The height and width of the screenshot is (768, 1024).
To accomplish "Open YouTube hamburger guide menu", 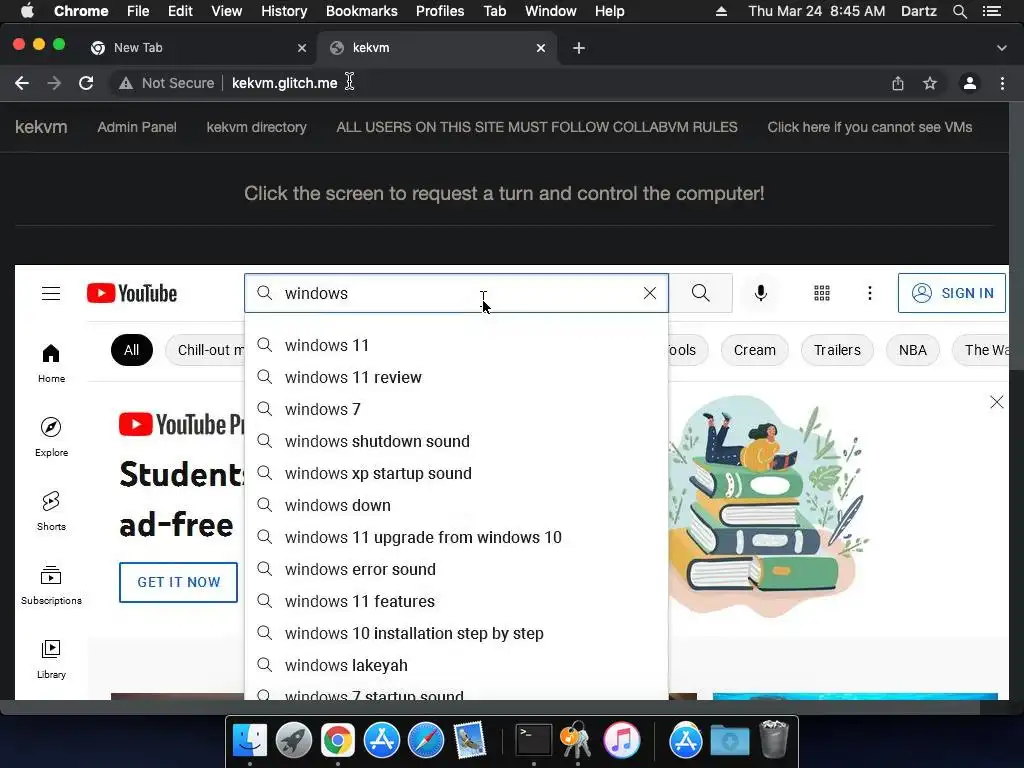I will click(x=51, y=293).
